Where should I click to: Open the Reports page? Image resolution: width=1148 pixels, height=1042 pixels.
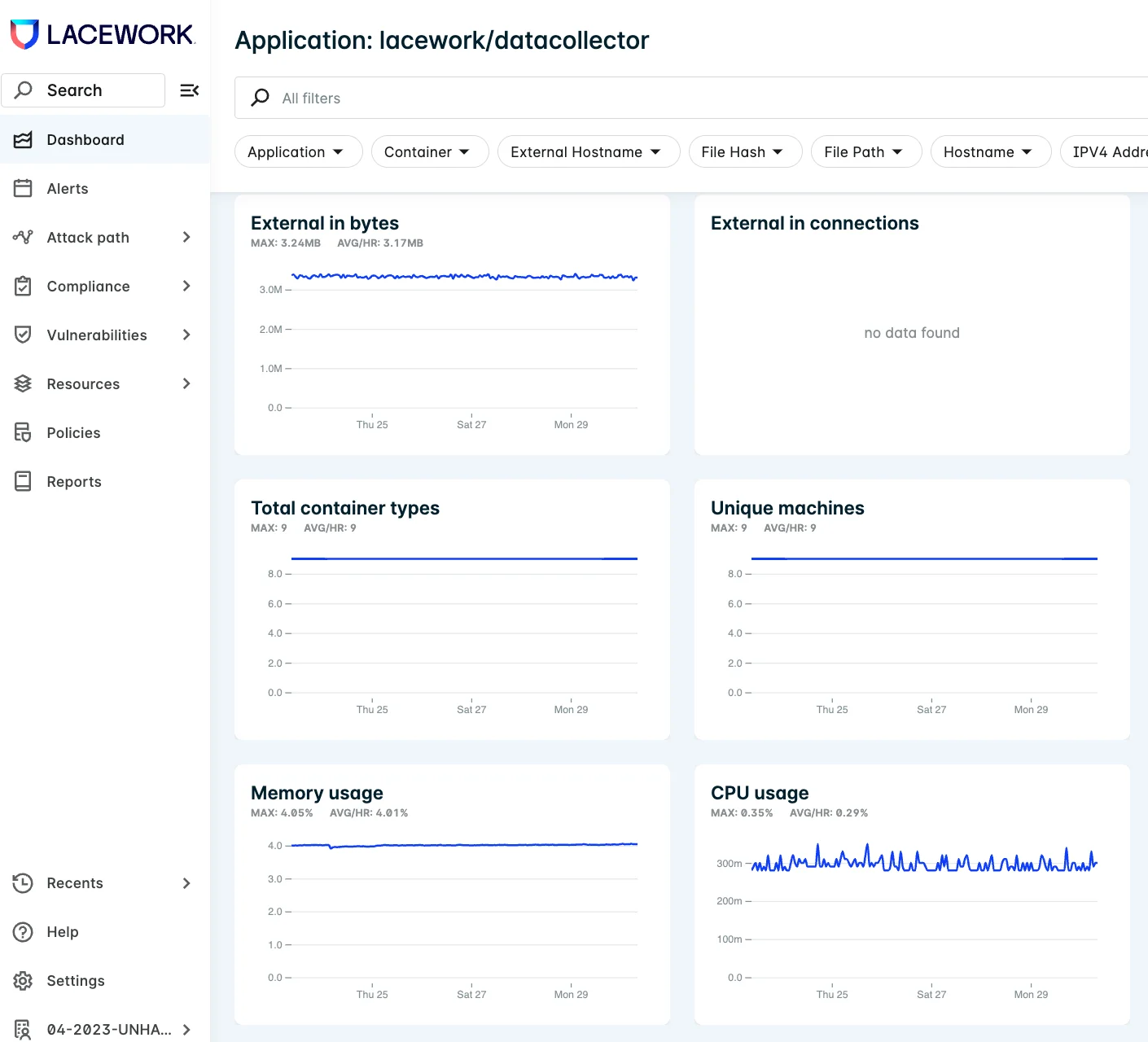105,481
